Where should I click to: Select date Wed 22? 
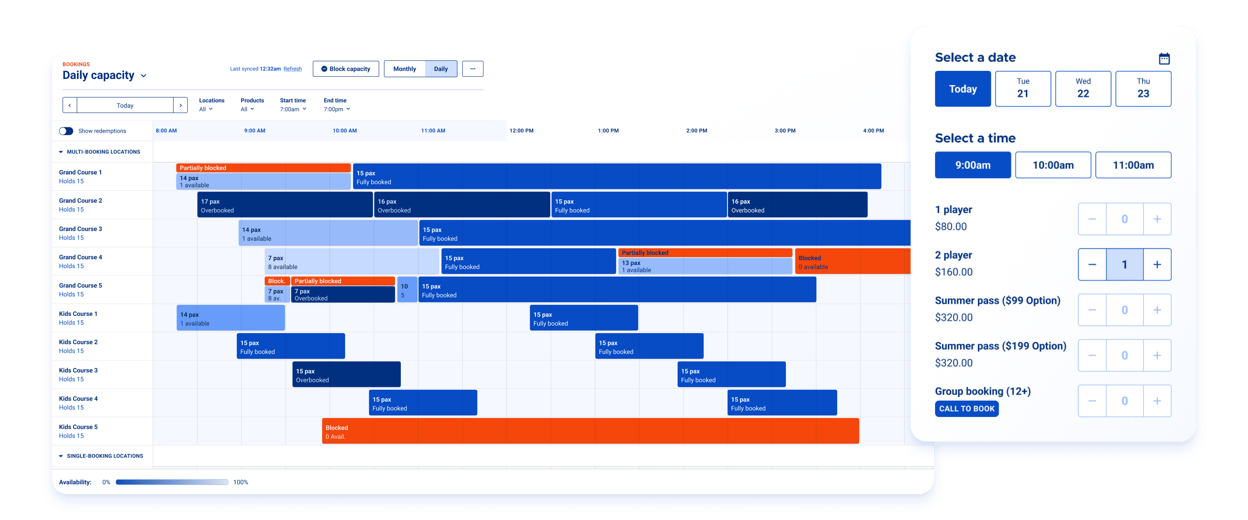tap(1083, 89)
